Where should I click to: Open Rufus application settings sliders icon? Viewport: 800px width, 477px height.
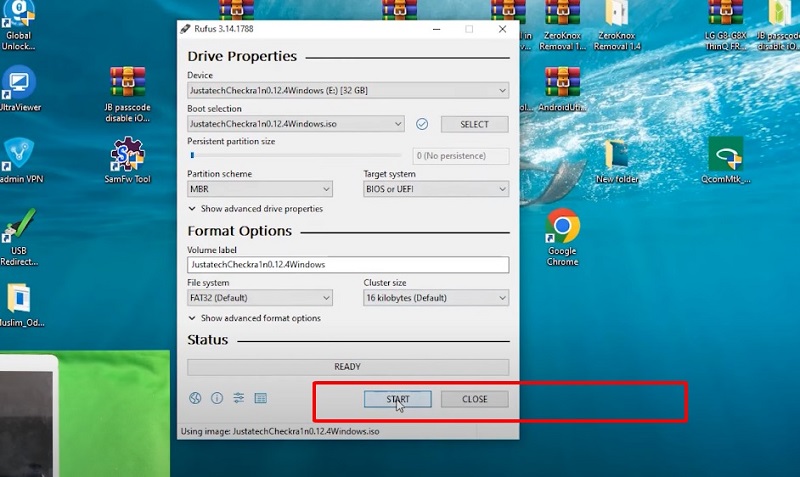pos(239,398)
